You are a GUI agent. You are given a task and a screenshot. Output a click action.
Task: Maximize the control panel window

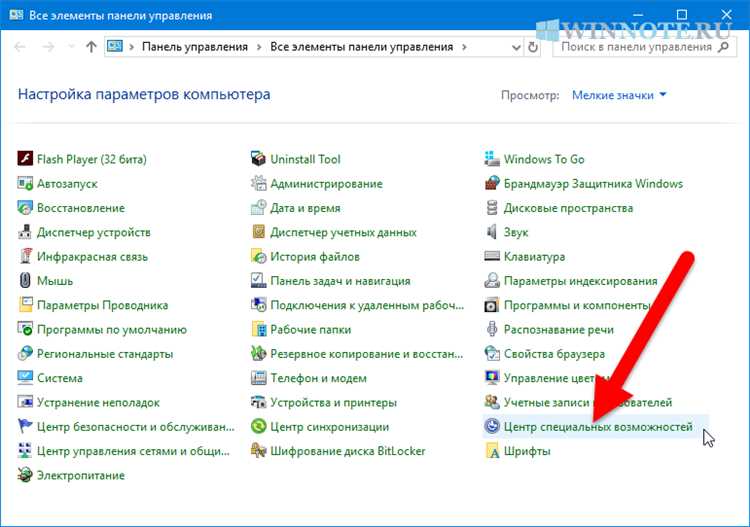pos(682,15)
